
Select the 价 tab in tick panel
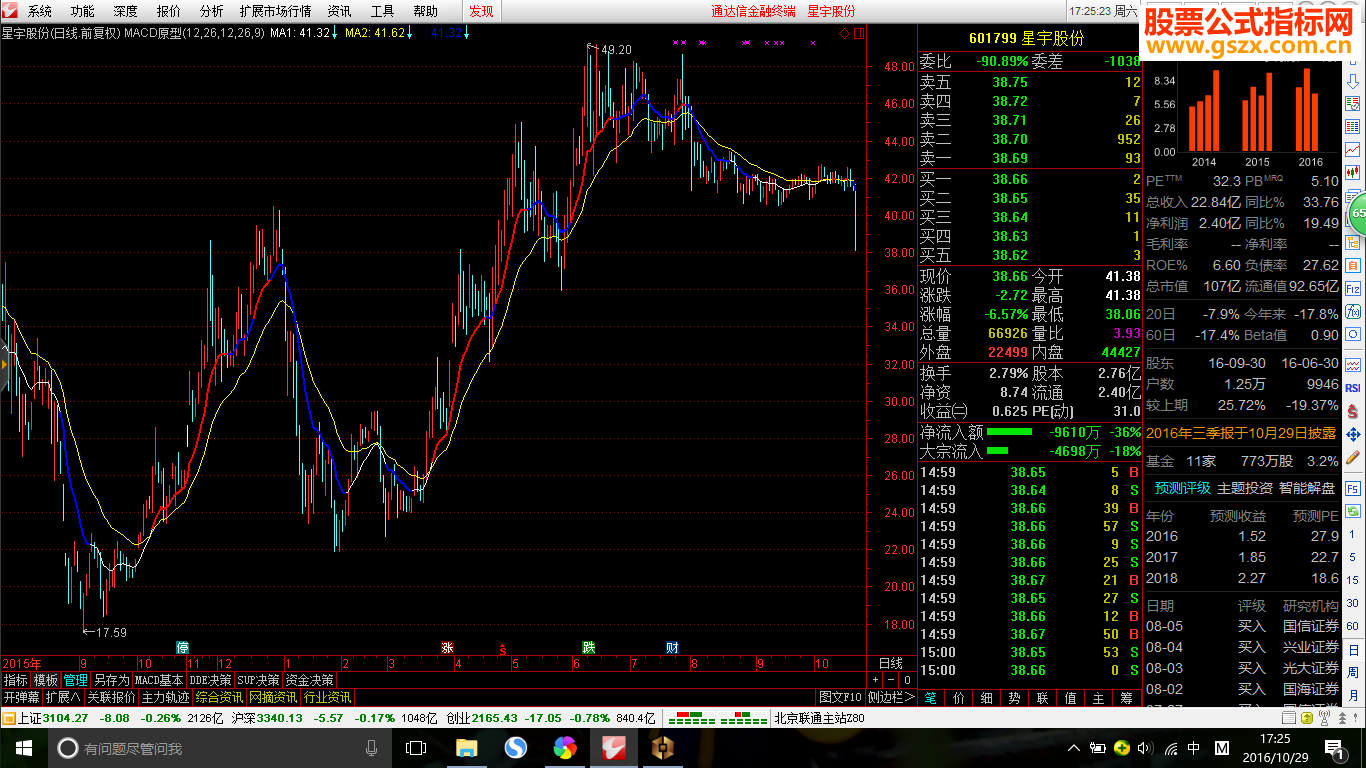[959, 697]
